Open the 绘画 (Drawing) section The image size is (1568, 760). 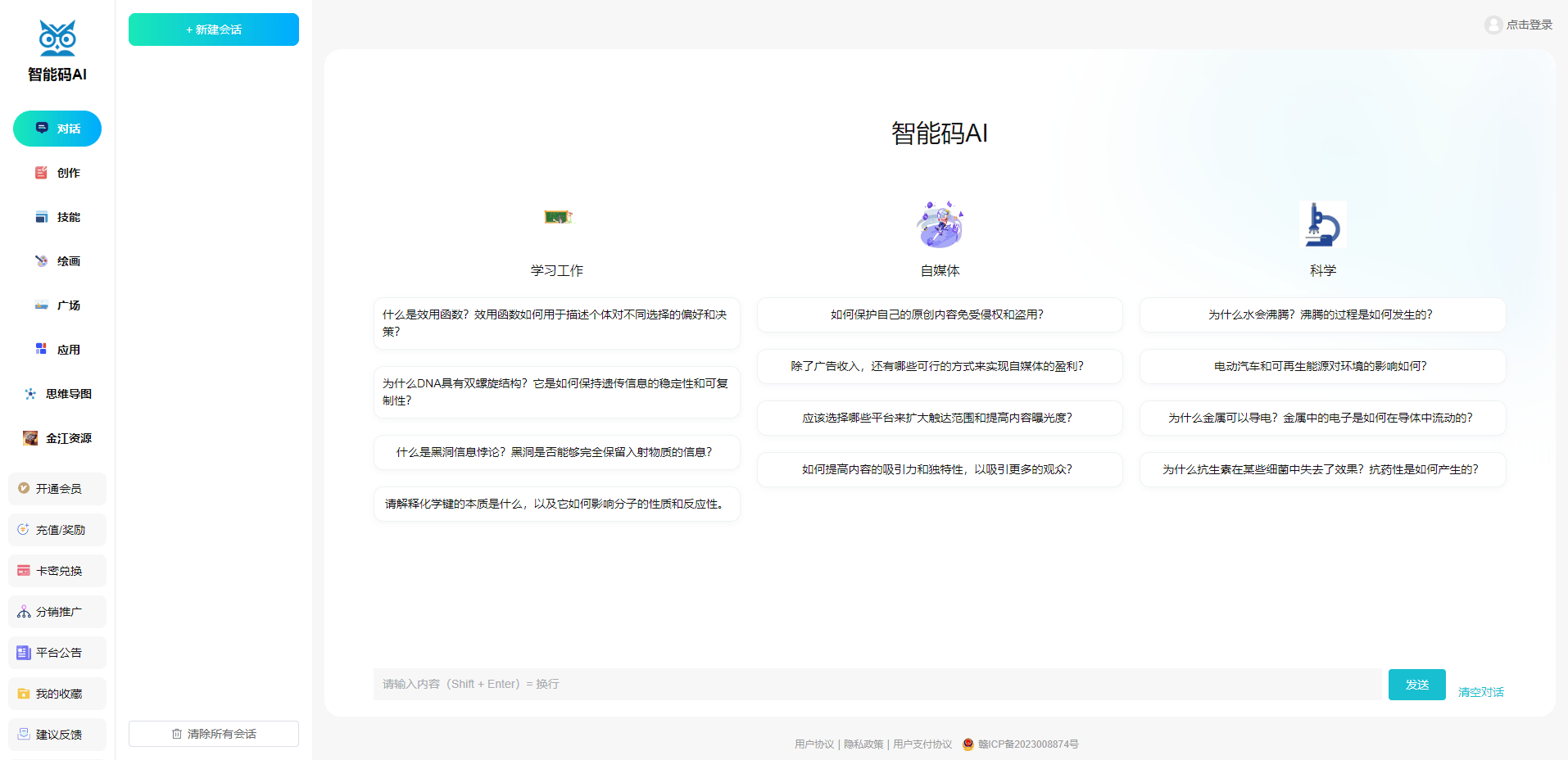[x=57, y=260]
